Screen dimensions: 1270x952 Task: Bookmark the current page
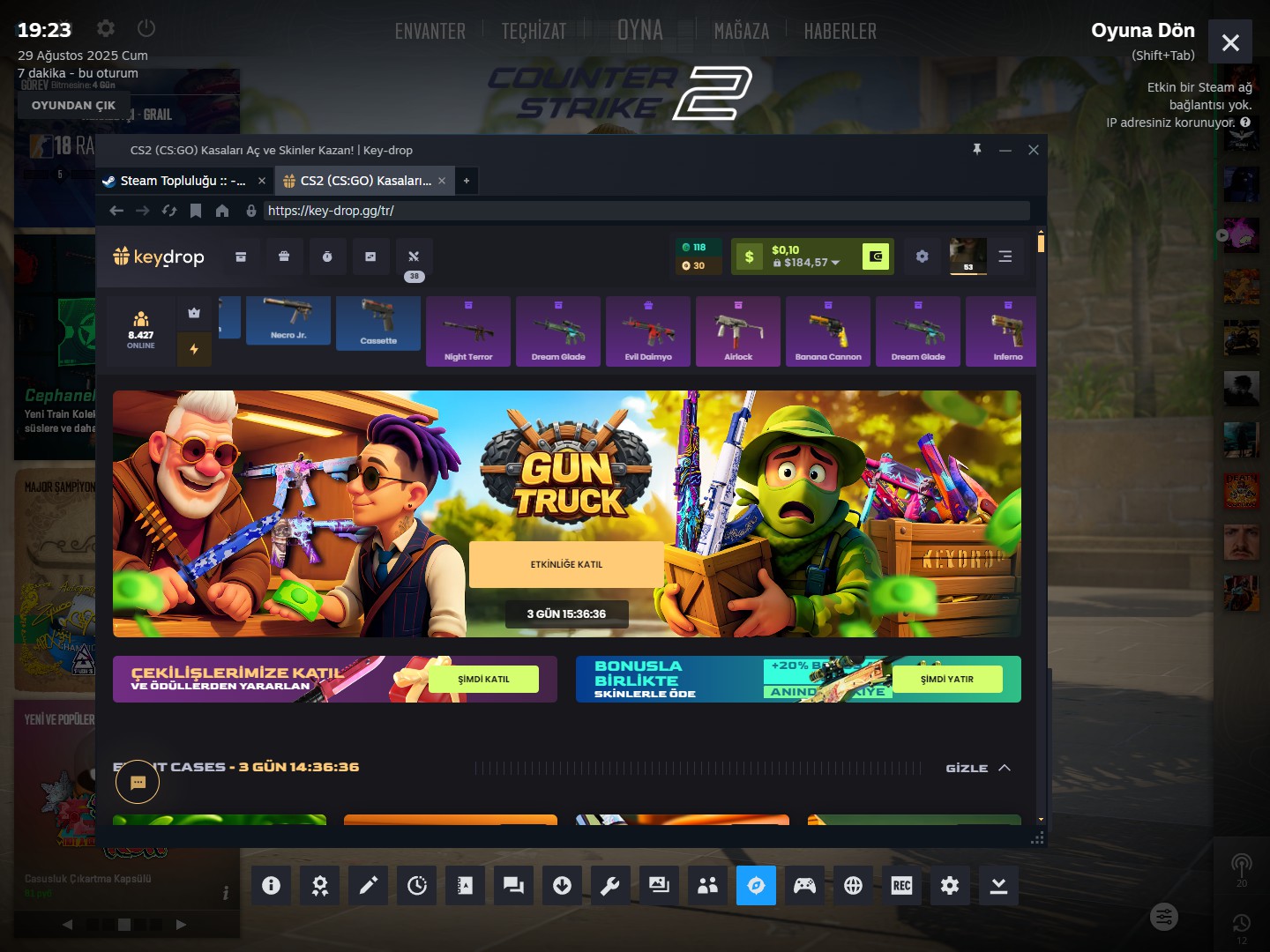(x=196, y=211)
